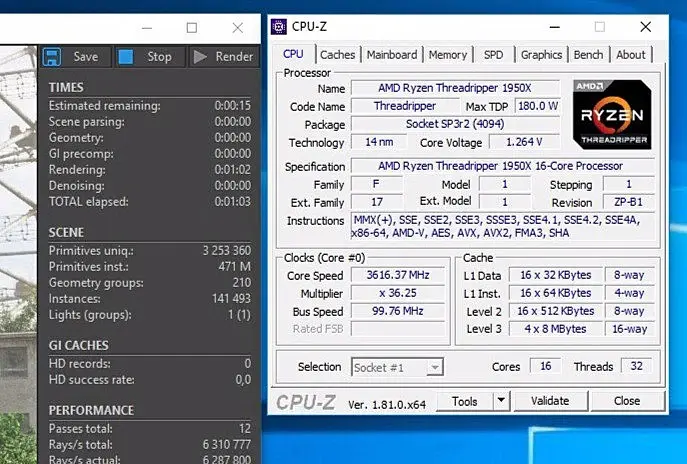The image size is (687, 464).
Task: Click the CPU-Z title bar app icon
Action: 279,27
